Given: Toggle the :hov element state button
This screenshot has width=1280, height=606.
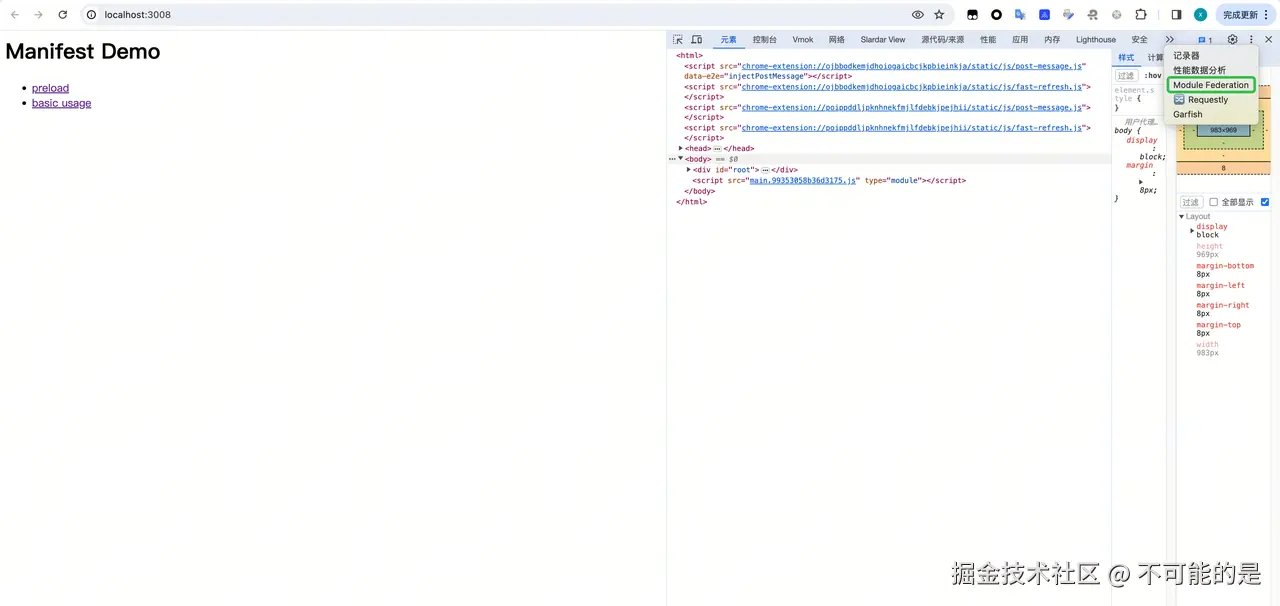Looking at the screenshot, I should click(1153, 76).
